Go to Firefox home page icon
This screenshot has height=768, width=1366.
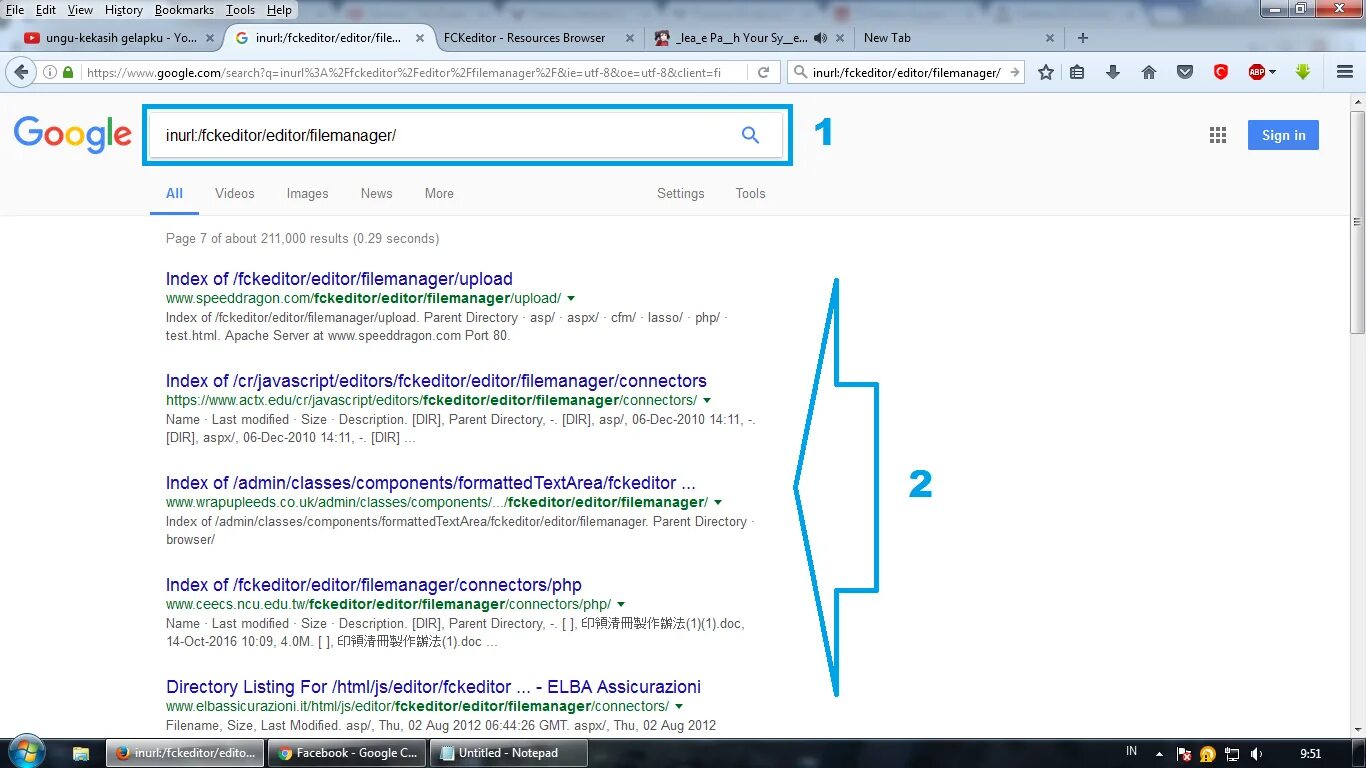(1149, 72)
